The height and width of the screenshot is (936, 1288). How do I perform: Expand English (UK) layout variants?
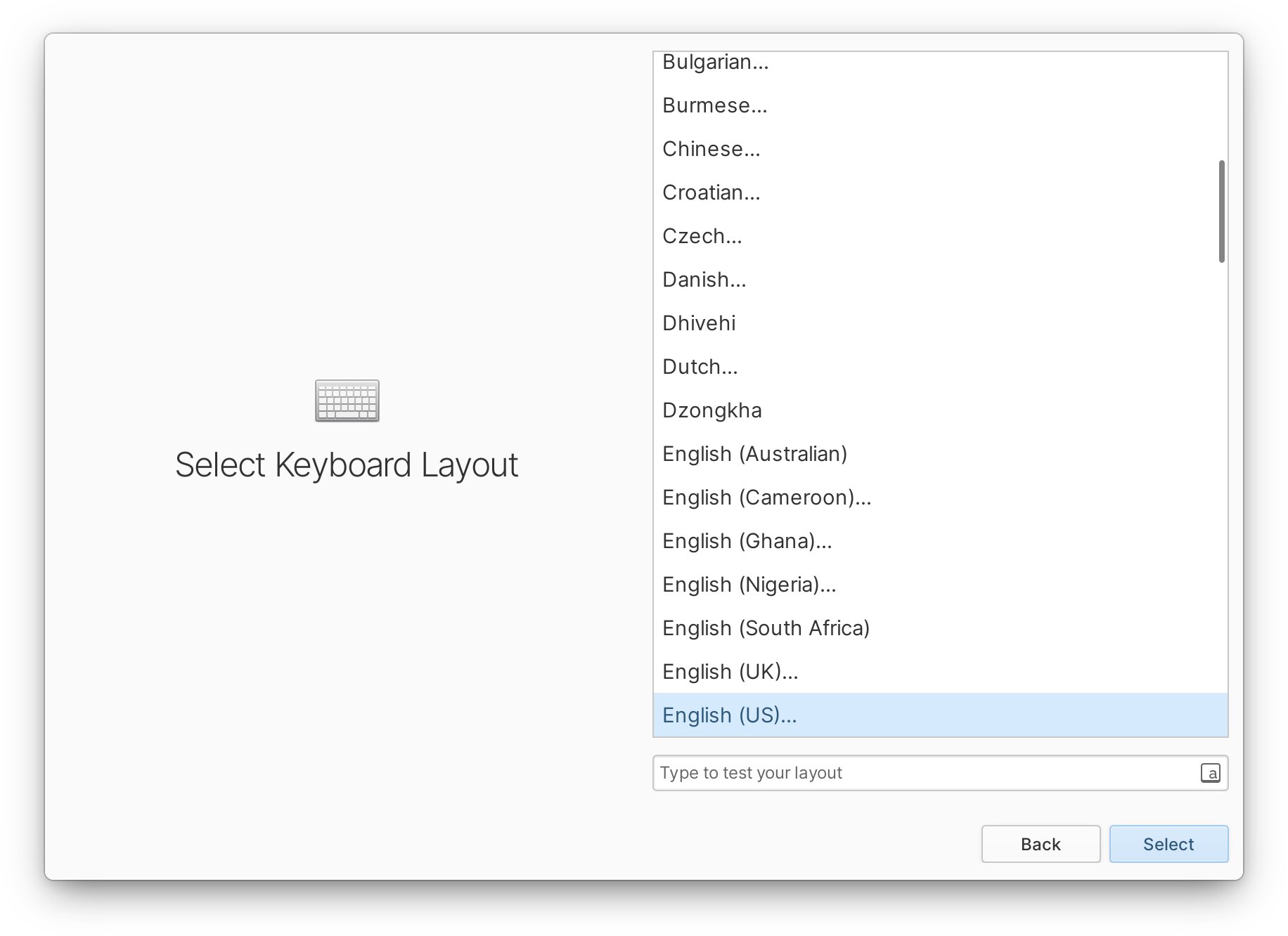tap(730, 672)
